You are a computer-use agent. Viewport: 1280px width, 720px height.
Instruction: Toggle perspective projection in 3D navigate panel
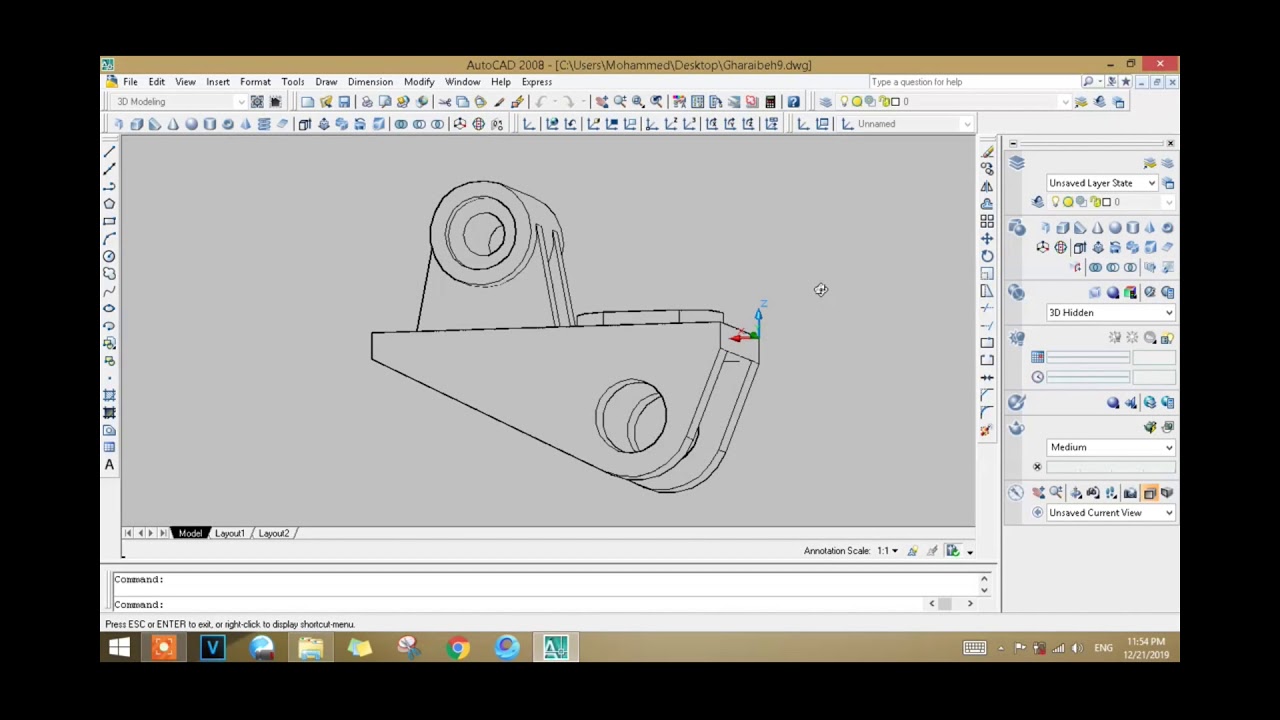(x=1167, y=493)
